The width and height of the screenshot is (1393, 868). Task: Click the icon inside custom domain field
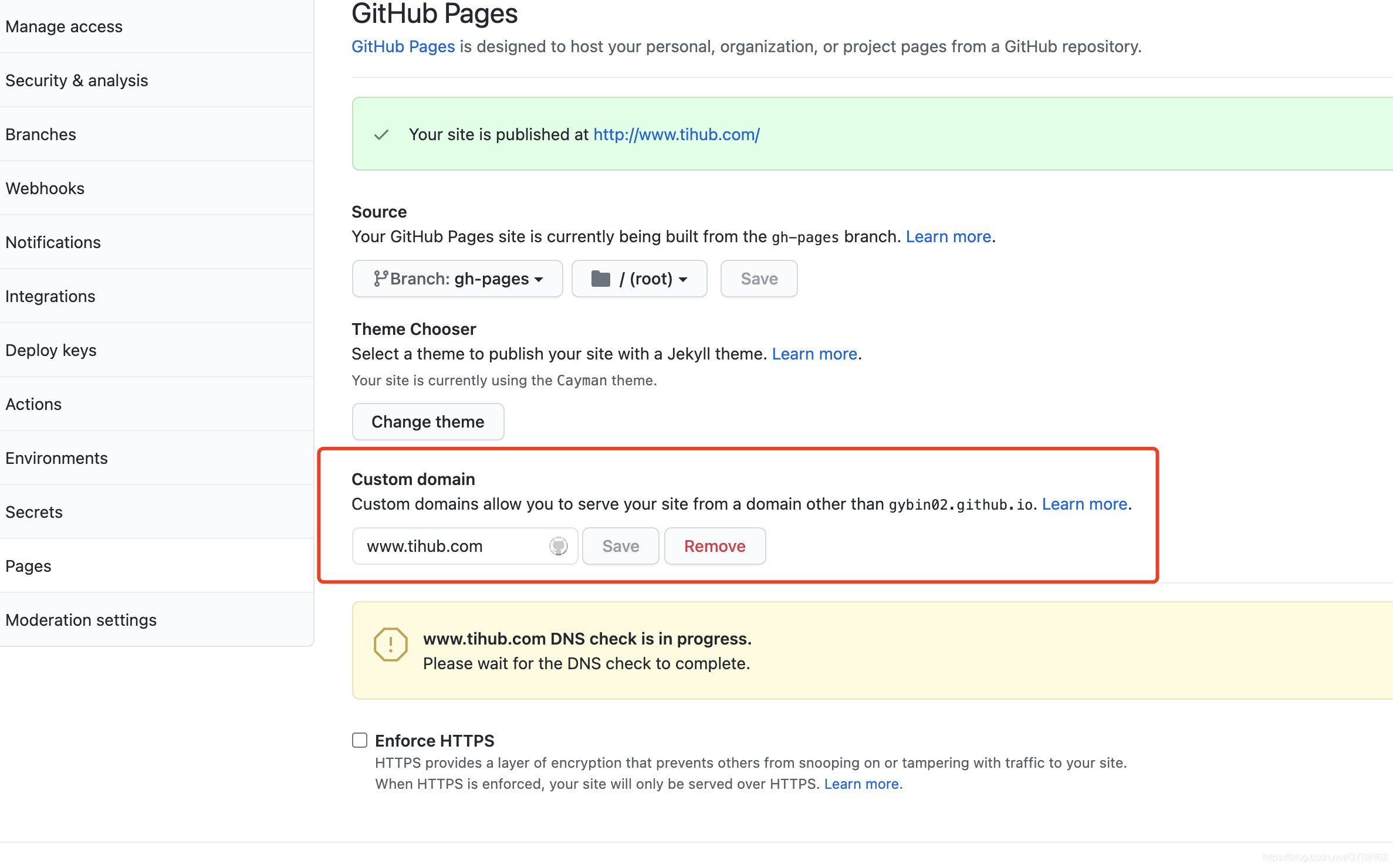[x=558, y=546]
